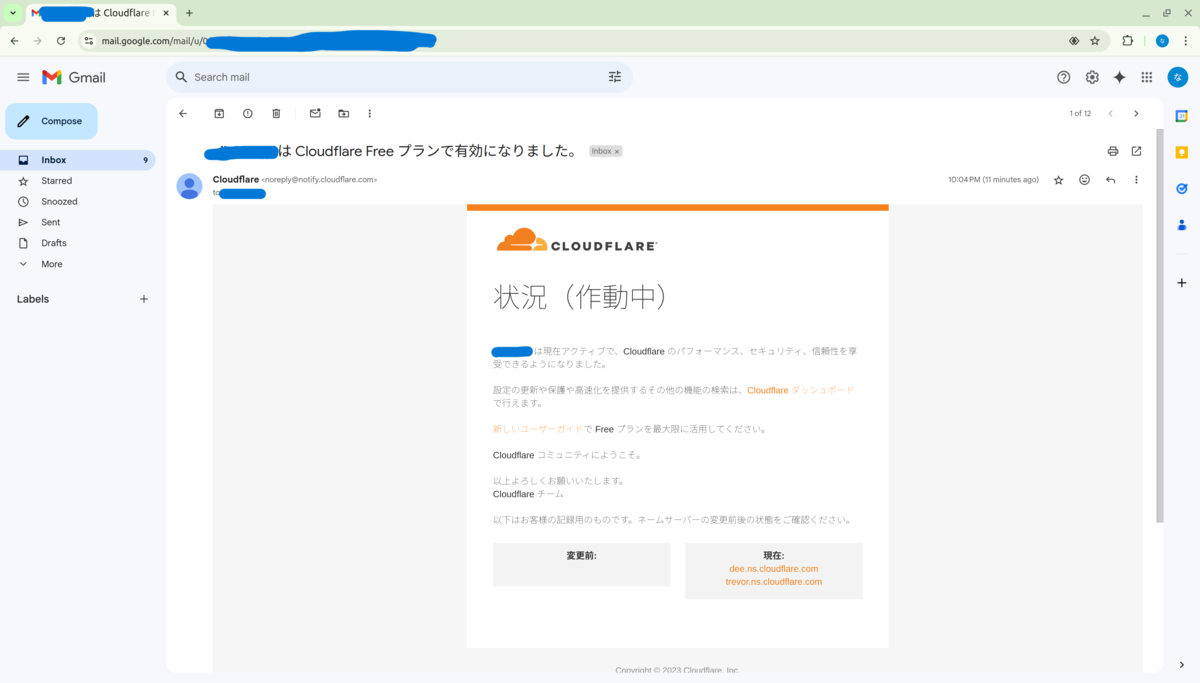Mark email as unread

(315, 114)
